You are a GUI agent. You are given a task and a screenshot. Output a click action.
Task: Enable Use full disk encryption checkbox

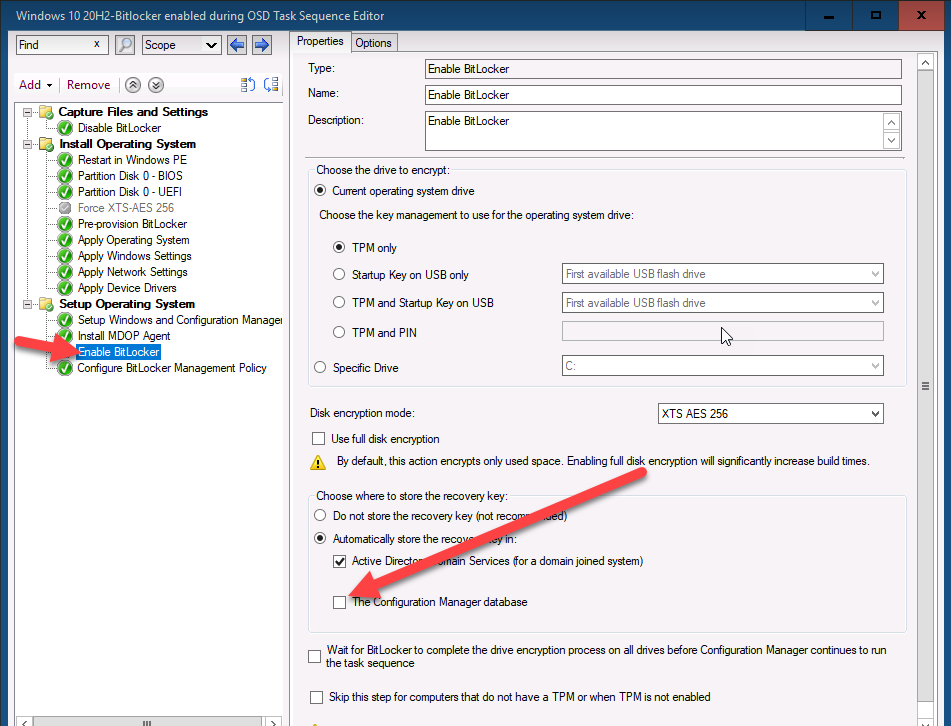tap(318, 439)
